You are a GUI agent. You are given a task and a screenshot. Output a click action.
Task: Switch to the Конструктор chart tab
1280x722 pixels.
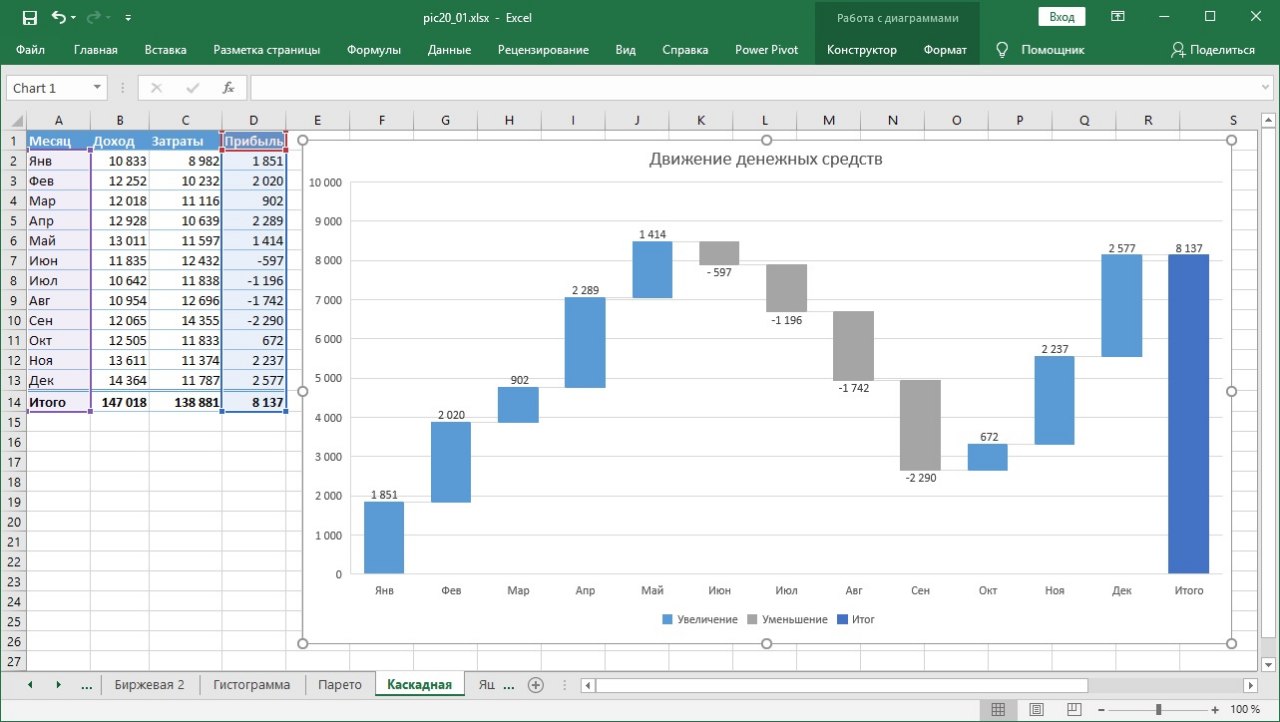(x=862, y=49)
